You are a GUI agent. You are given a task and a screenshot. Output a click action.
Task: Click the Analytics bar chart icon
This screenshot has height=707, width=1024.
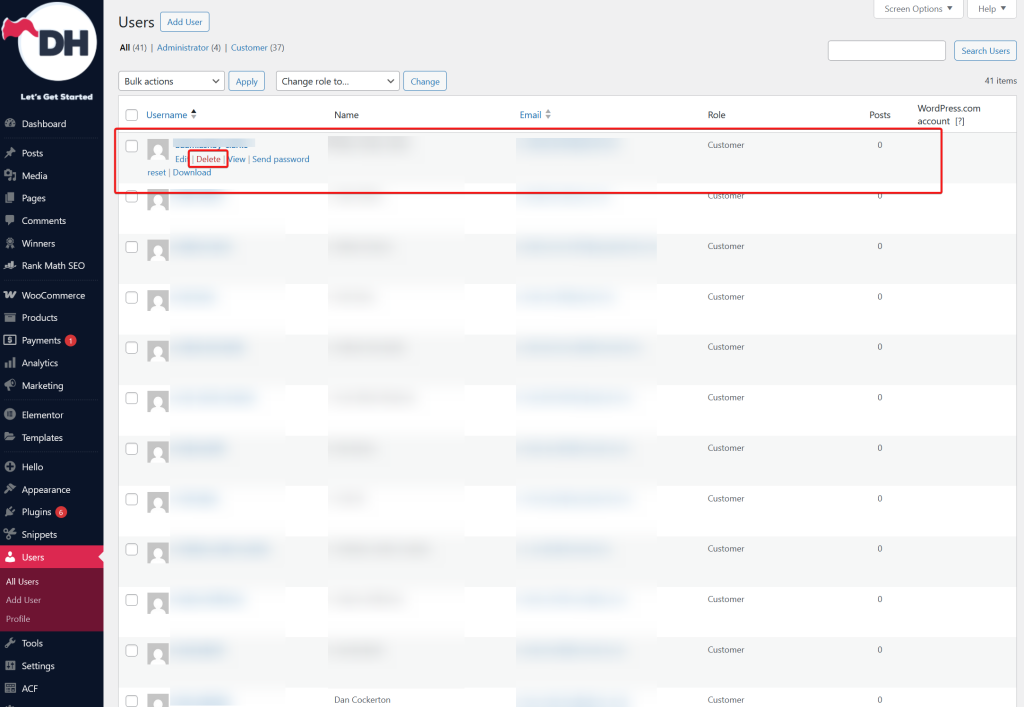pyautogui.click(x=10, y=363)
